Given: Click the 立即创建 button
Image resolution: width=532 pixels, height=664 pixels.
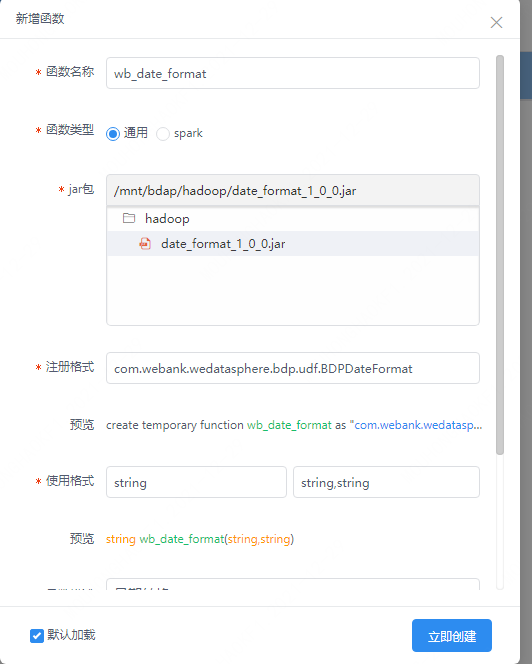Looking at the screenshot, I should tap(452, 635).
